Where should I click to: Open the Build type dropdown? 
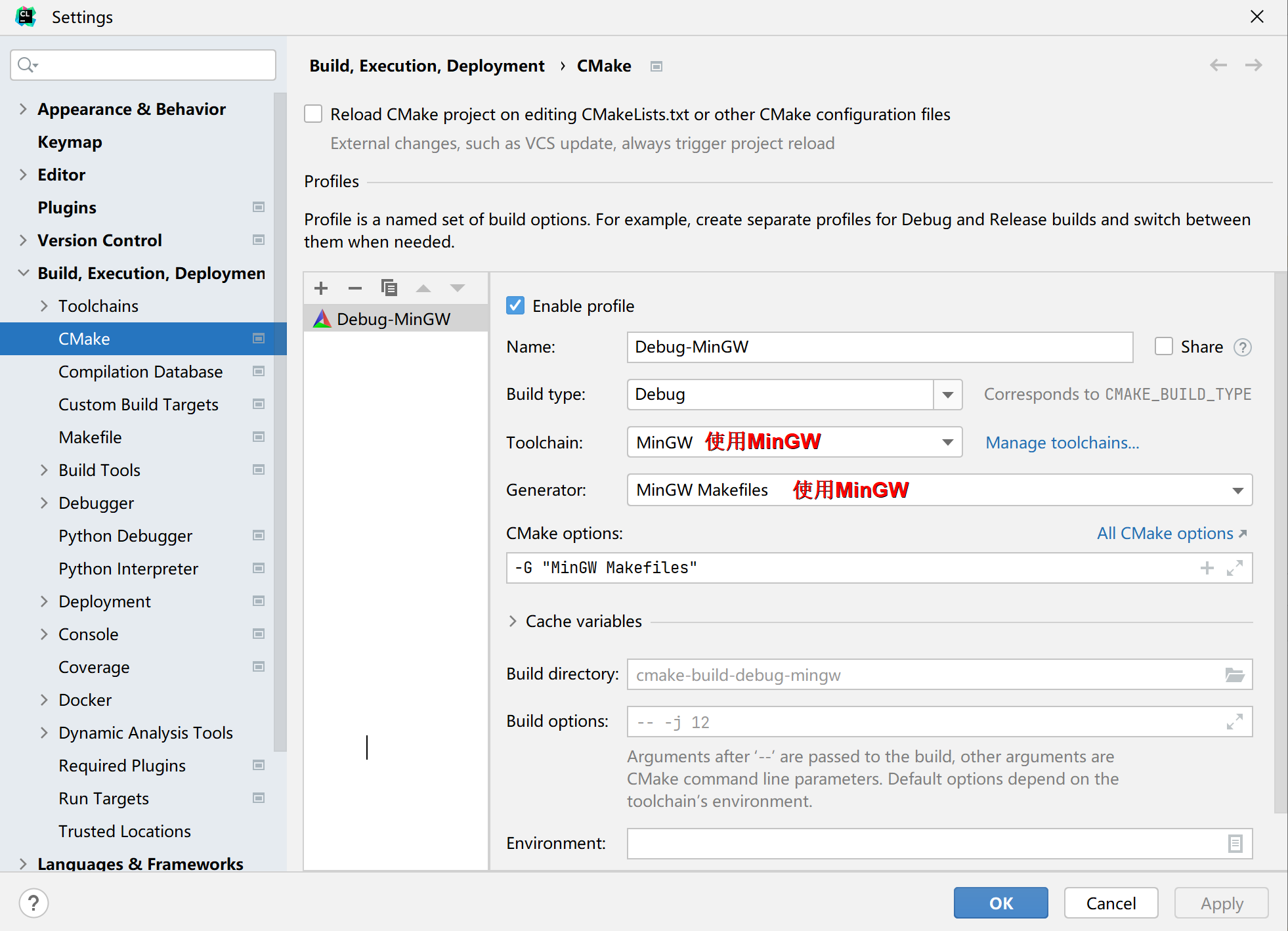coord(947,395)
